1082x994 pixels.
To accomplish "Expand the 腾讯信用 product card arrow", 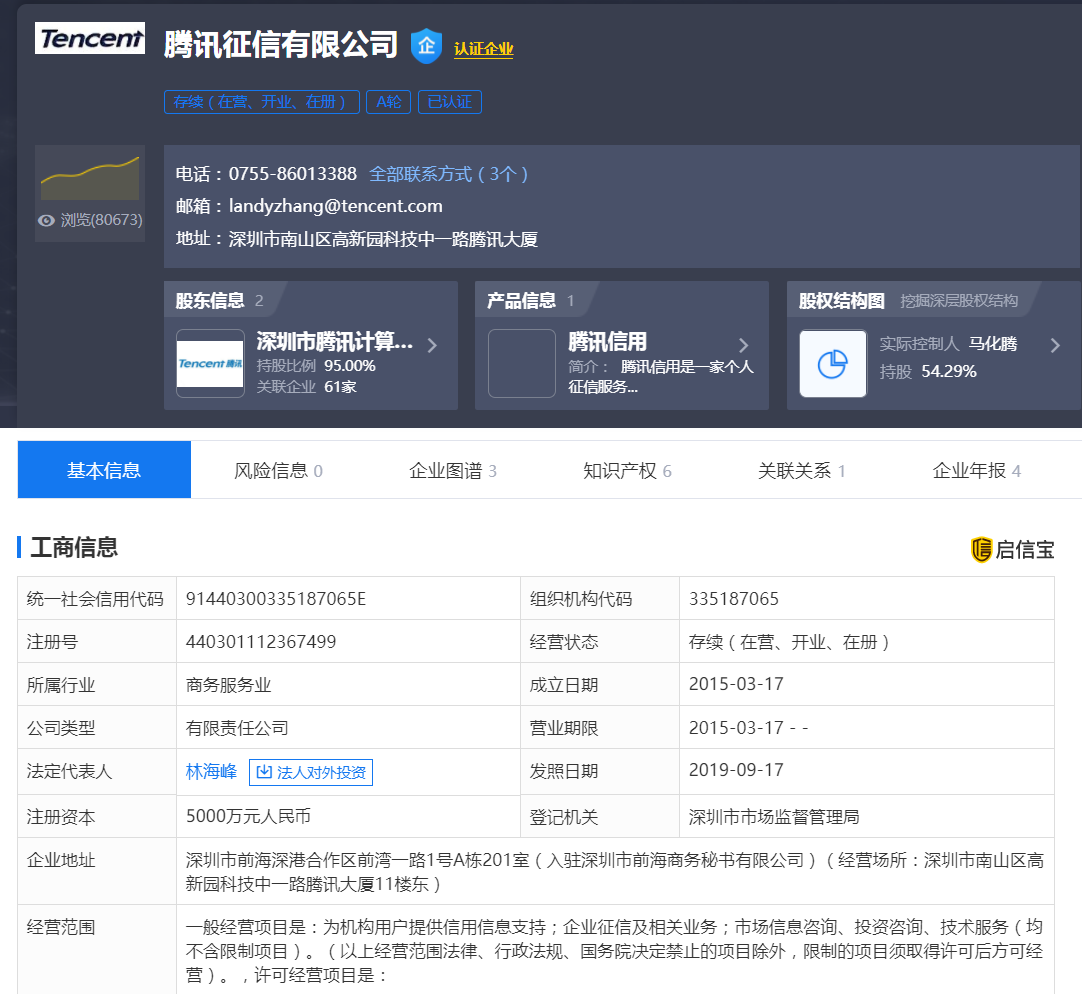I will [743, 346].
